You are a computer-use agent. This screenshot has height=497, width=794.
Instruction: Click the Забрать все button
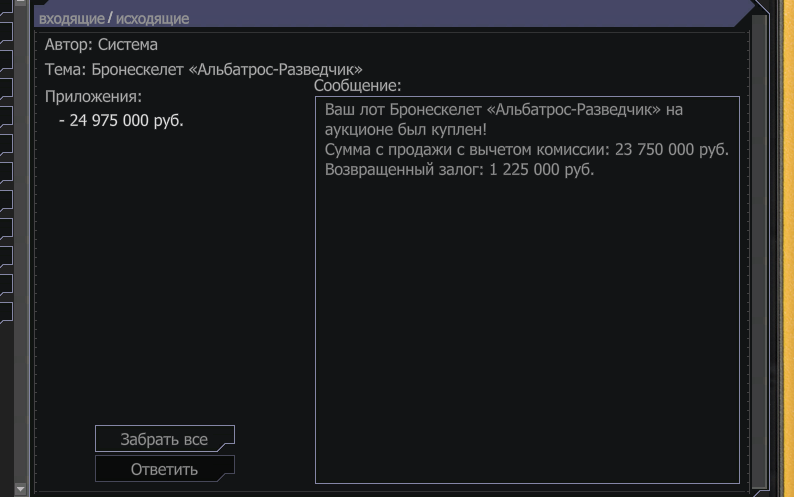[x=165, y=439]
